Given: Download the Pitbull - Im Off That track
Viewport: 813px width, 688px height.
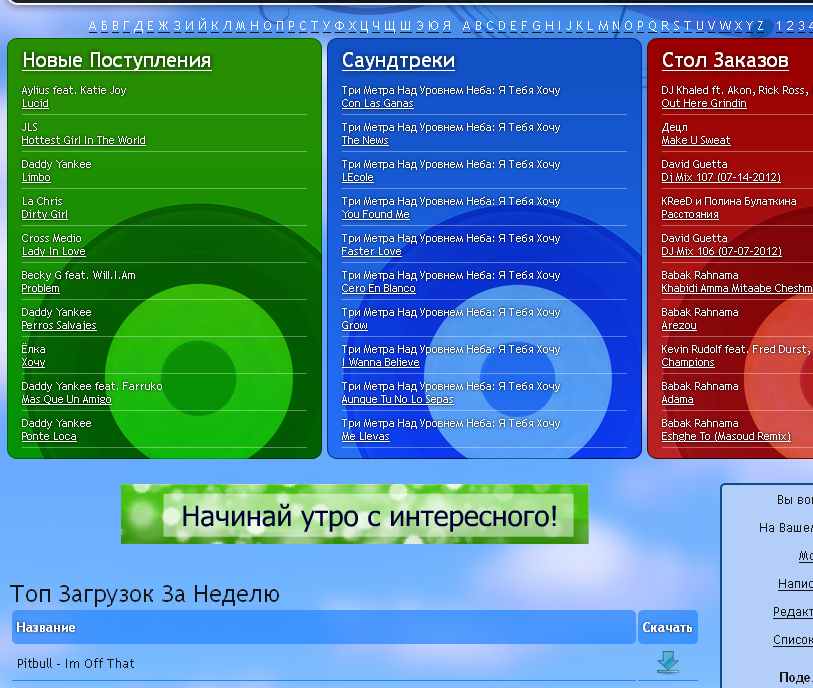Looking at the screenshot, I should pyautogui.click(x=667, y=662).
